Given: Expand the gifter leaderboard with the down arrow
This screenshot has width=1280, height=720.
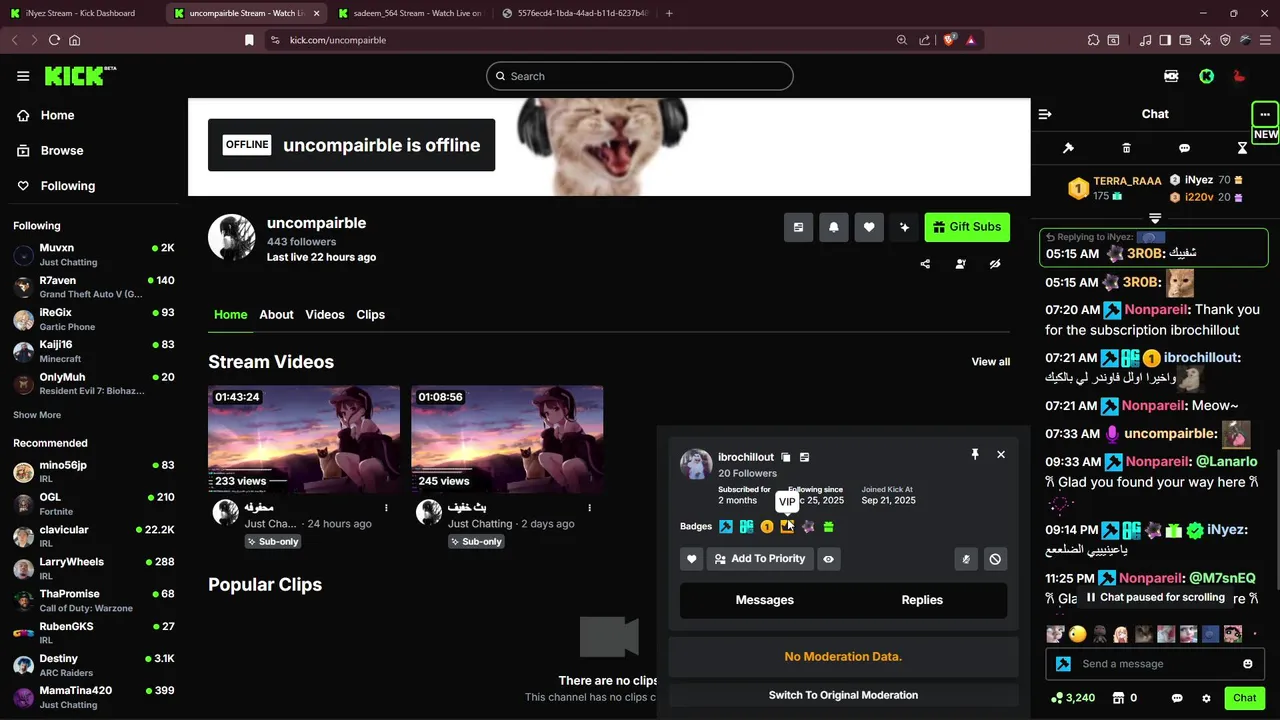Looking at the screenshot, I should tap(1155, 218).
